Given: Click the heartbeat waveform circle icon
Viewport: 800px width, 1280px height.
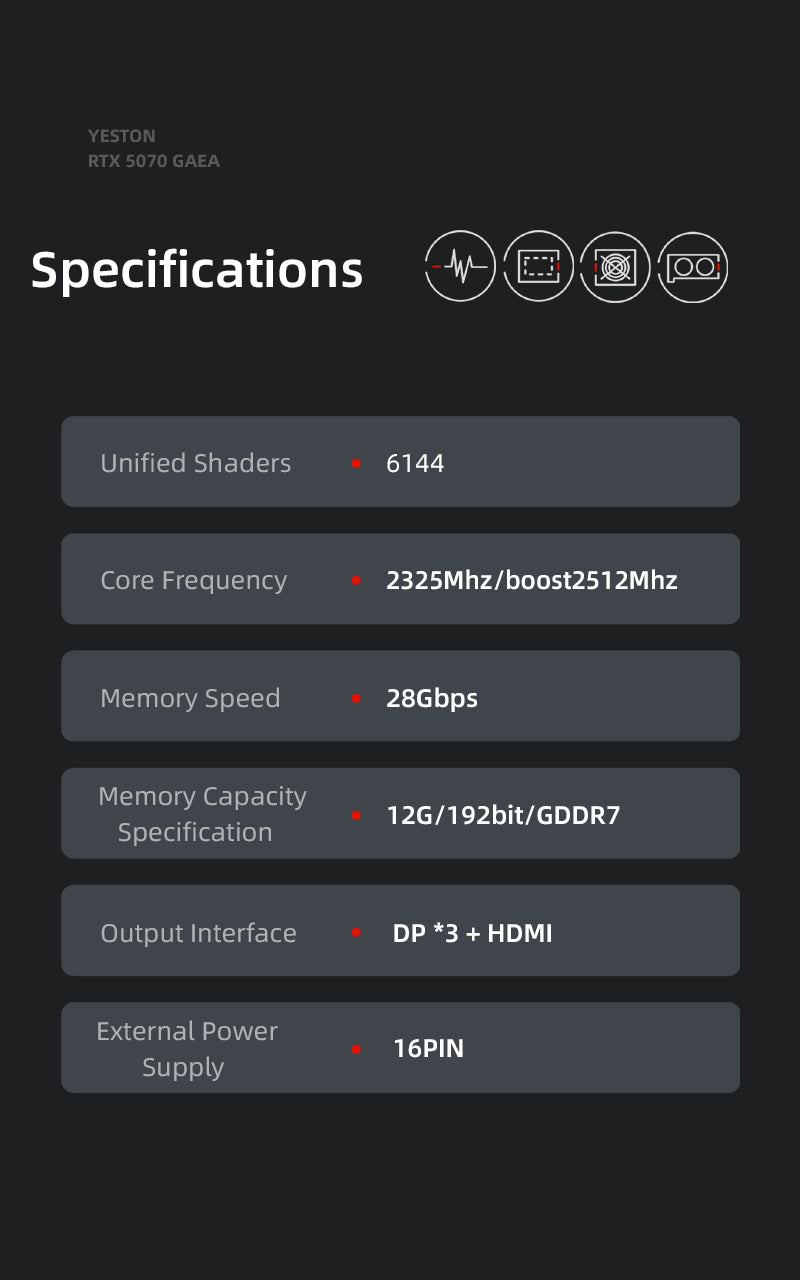Looking at the screenshot, I should tap(460, 266).
